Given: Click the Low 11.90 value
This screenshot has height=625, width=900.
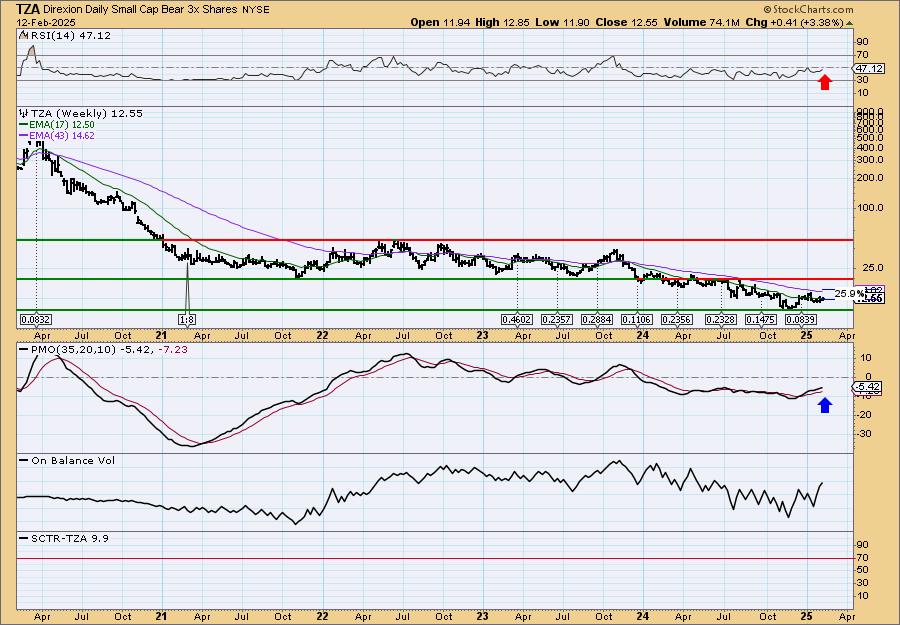Looking at the screenshot, I should (561, 22).
